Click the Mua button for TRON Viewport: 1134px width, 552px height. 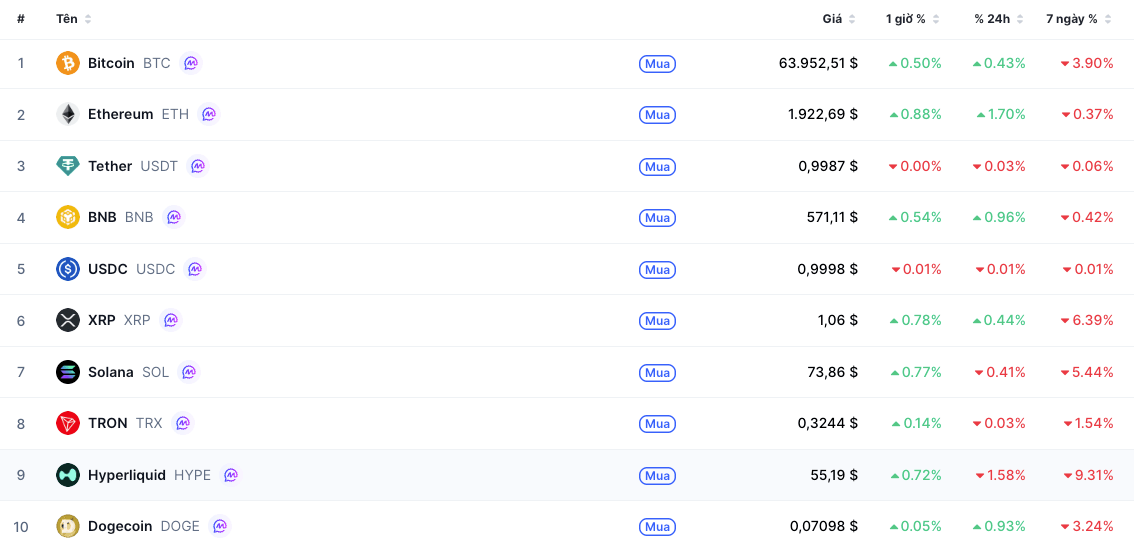click(657, 424)
